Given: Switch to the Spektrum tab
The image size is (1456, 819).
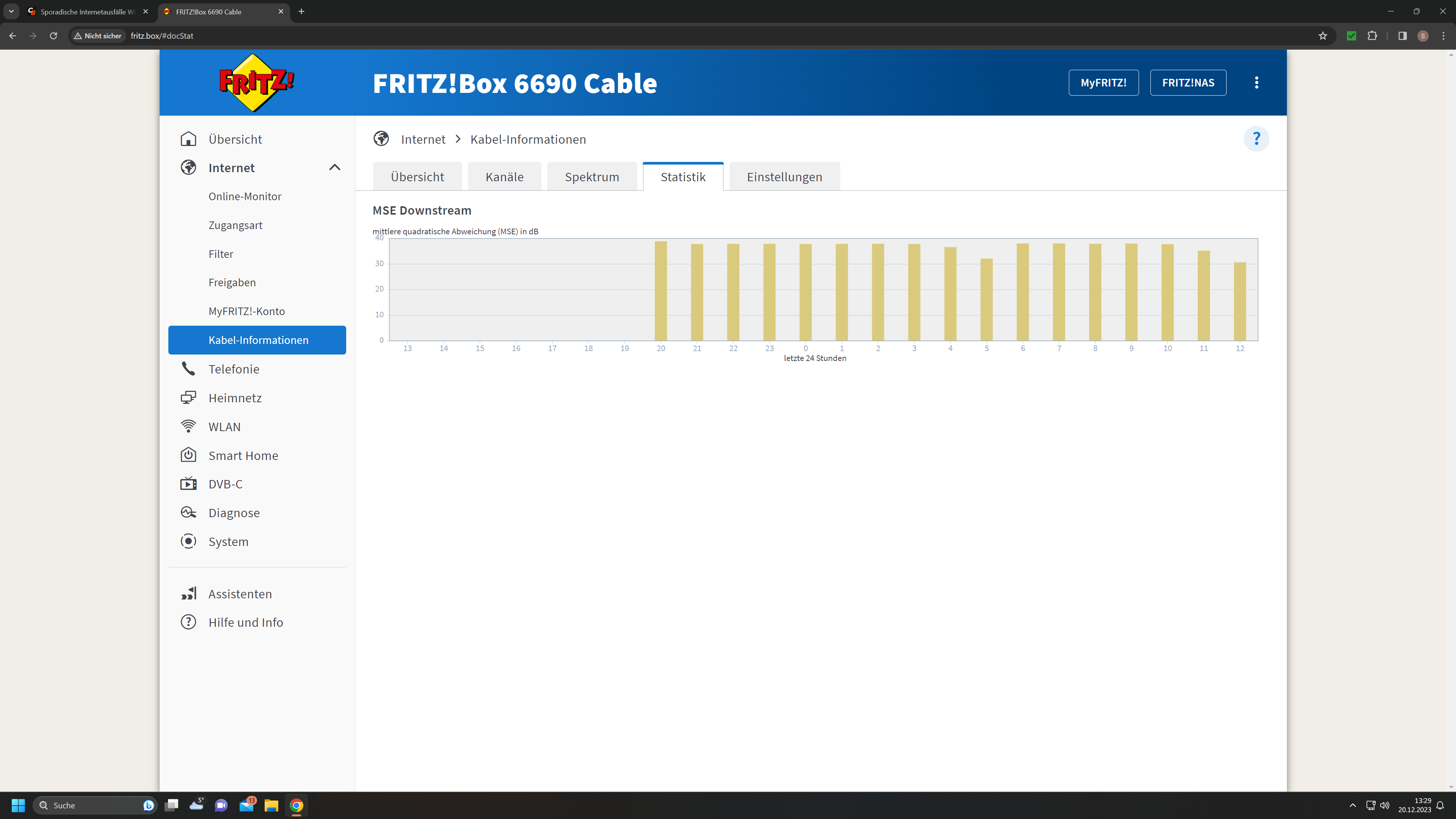Looking at the screenshot, I should pos(592,177).
